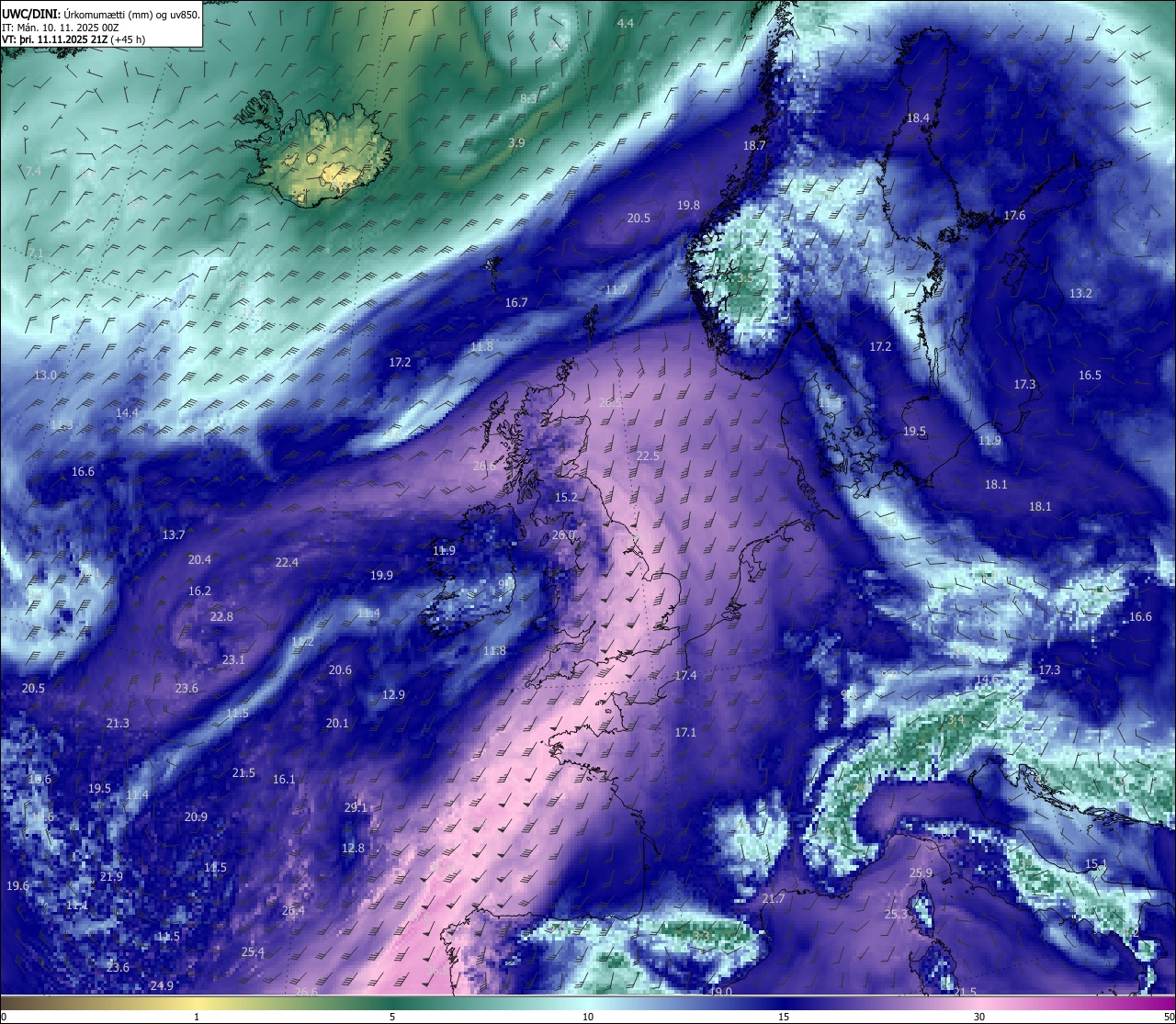1176x1024 pixels.
Task: Click the 24.9 value at the bottom left
Action: click(162, 985)
